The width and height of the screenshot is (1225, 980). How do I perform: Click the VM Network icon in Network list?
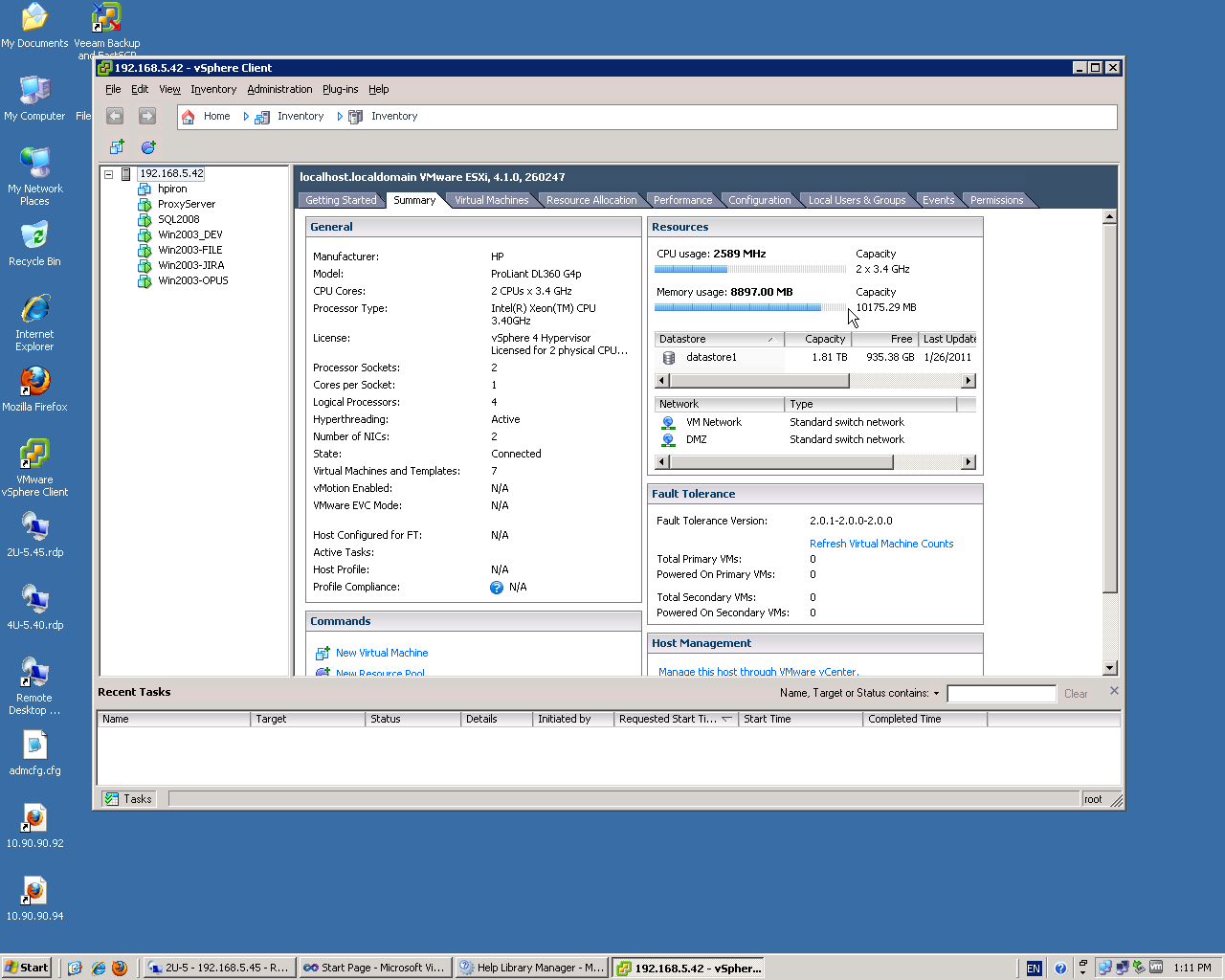pyautogui.click(x=668, y=422)
